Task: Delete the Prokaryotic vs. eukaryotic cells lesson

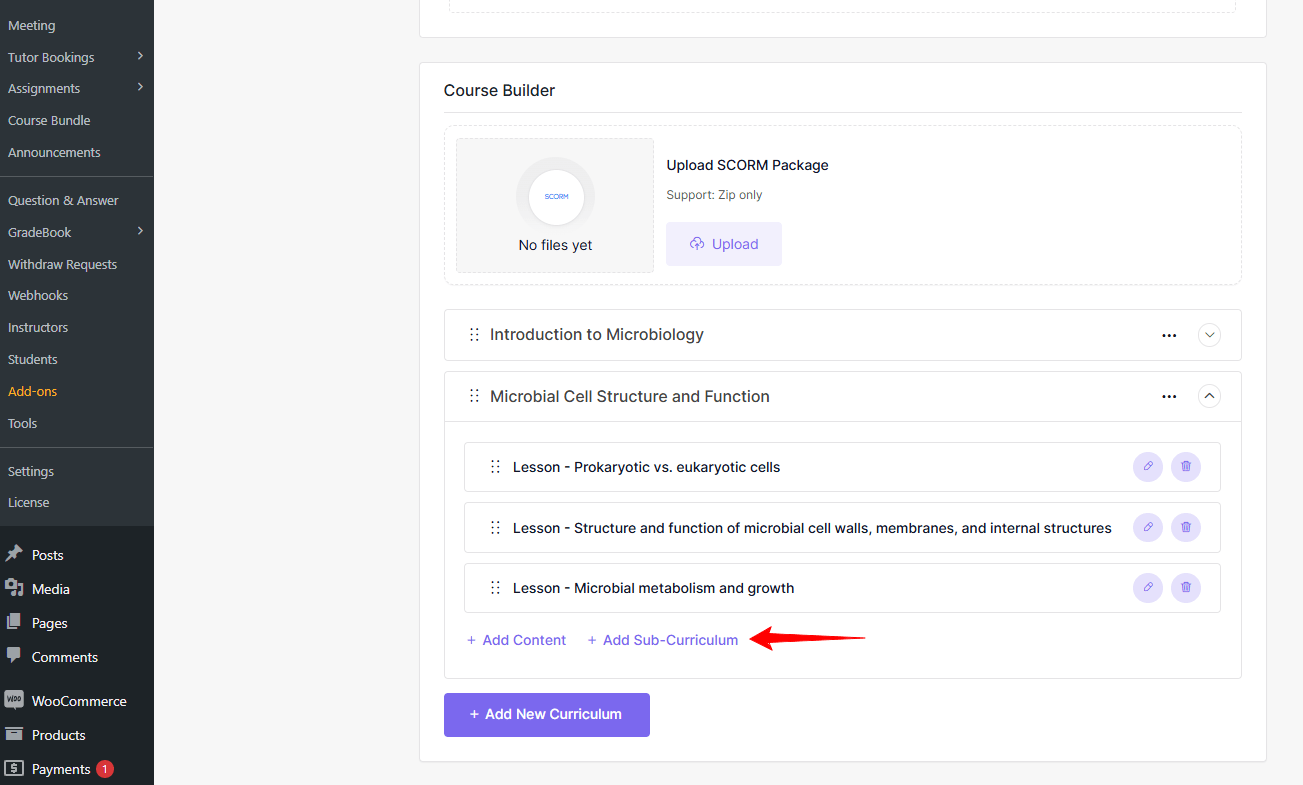Action: coord(1186,467)
